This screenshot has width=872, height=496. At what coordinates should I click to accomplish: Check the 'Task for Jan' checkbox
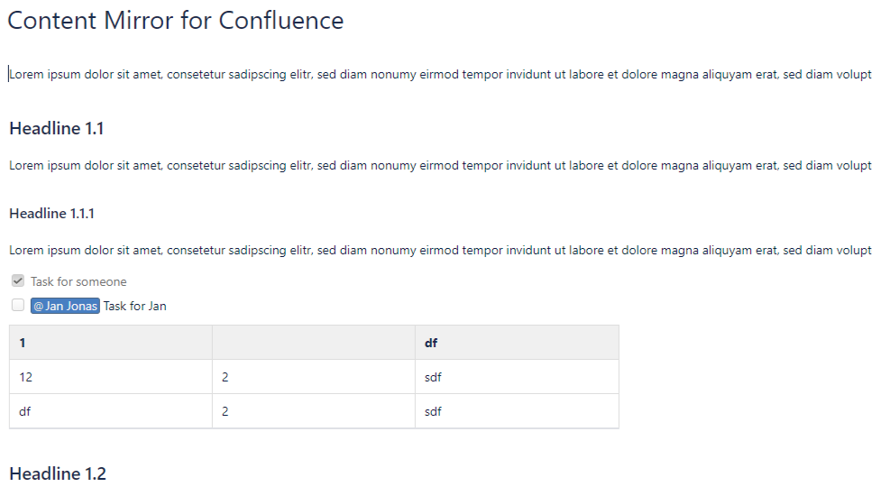point(17,306)
